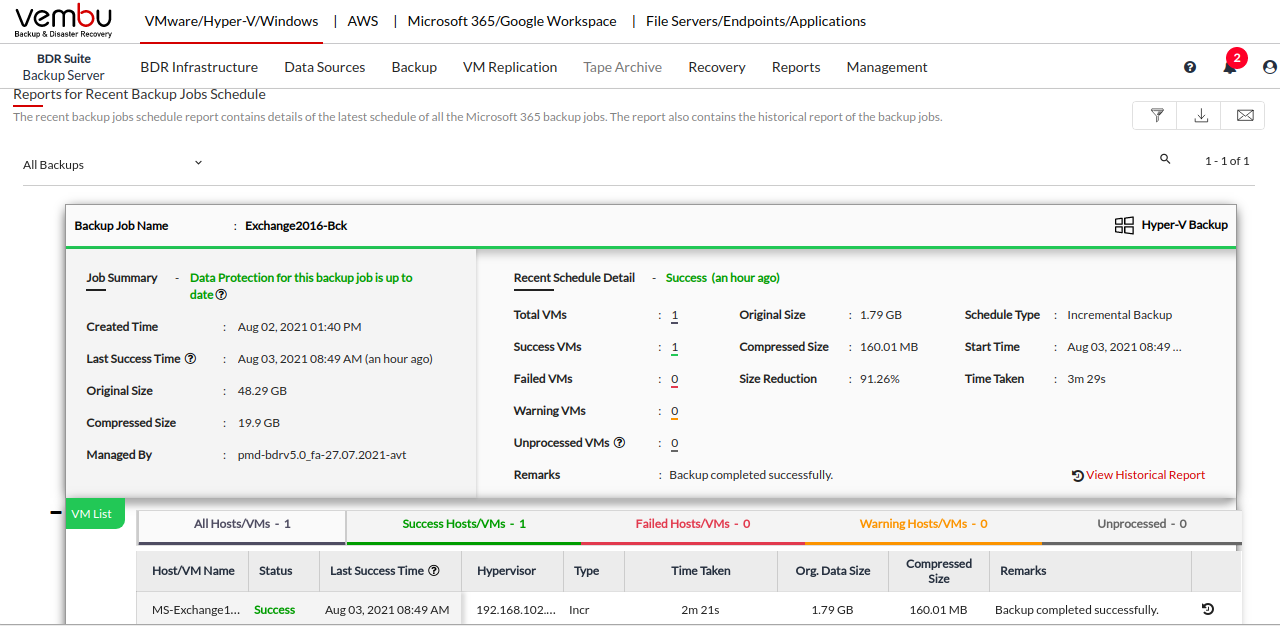Image resolution: width=1280 pixels, height=626 pixels.
Task: Click the Success (an hour ago) status text
Action: pyautogui.click(x=723, y=277)
